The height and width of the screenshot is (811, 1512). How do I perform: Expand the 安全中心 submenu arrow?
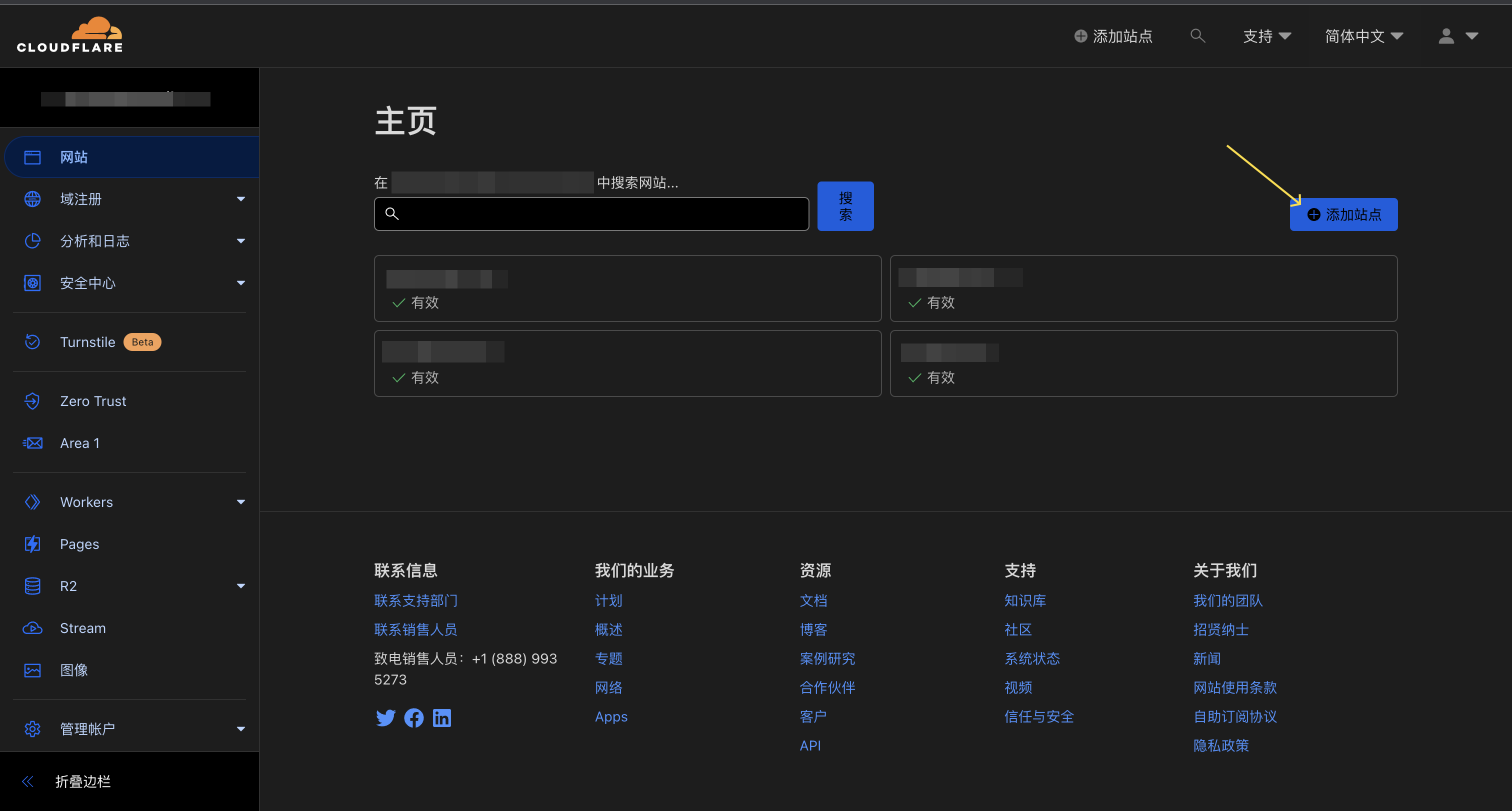241,283
